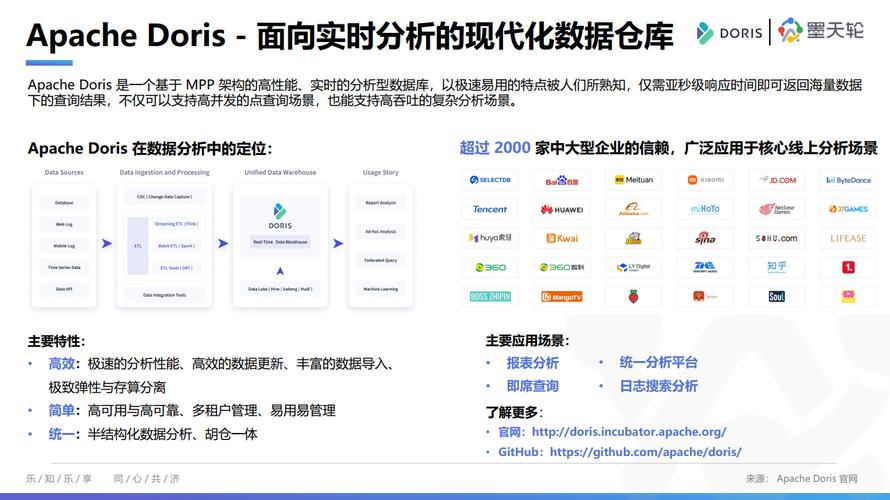Click the Real-Time Data Warehouse label
This screenshot has height=500, width=890.
(x=280, y=242)
